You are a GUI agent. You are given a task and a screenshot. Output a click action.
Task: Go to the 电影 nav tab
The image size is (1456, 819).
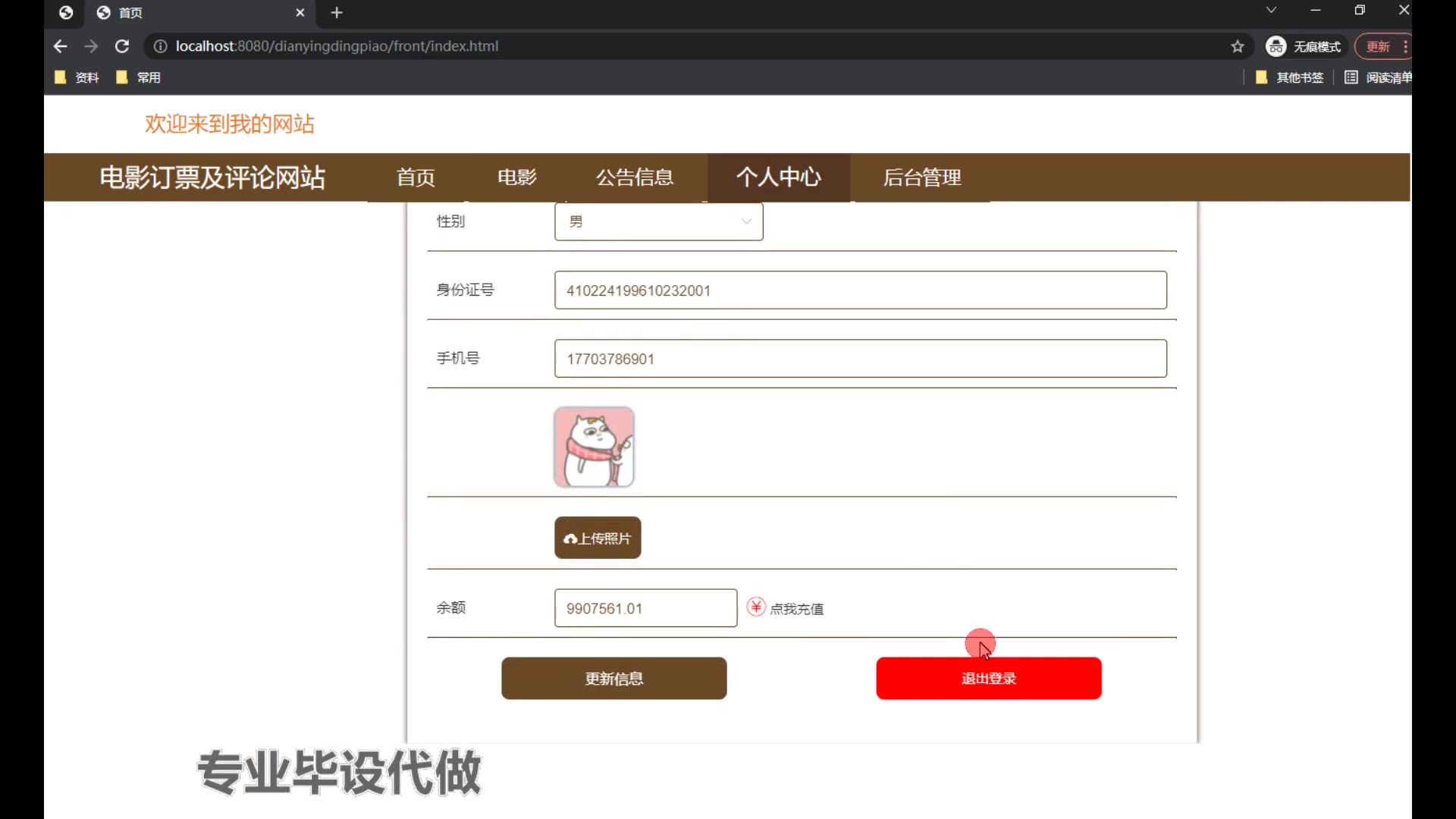(x=516, y=177)
